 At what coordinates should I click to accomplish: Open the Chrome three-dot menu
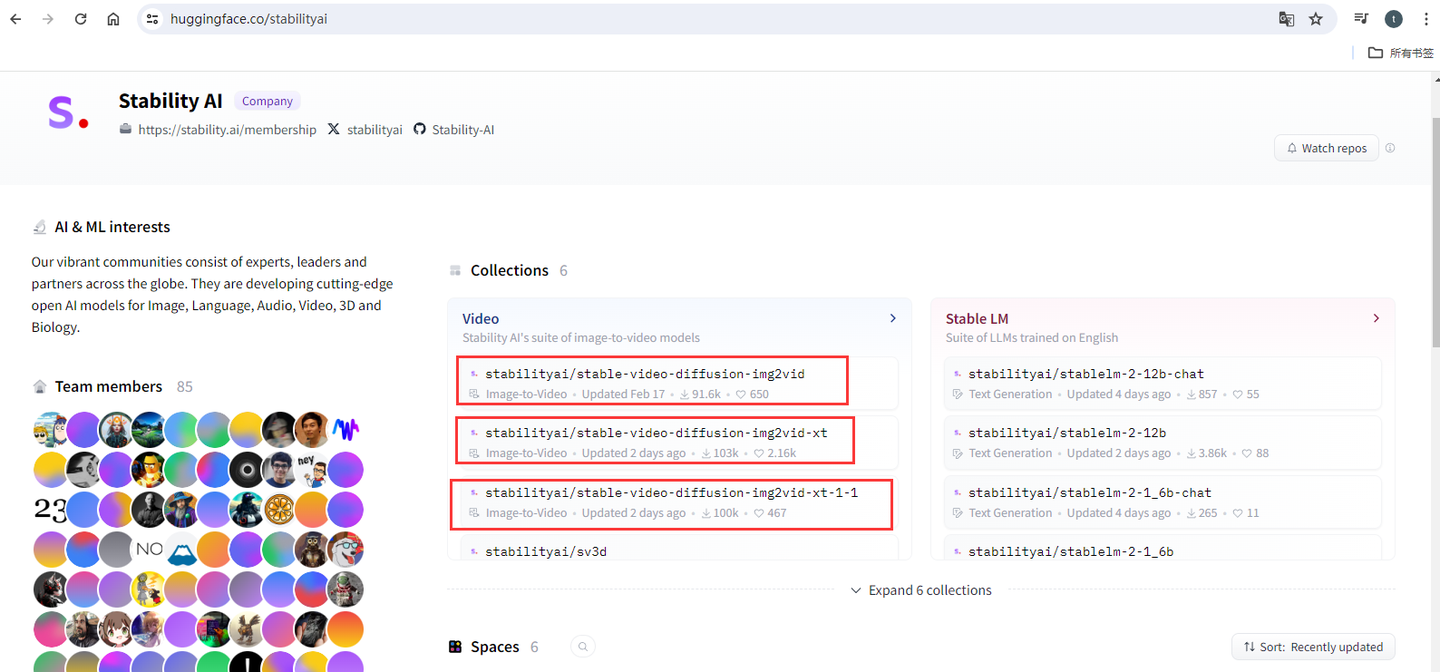pyautogui.click(x=1426, y=19)
